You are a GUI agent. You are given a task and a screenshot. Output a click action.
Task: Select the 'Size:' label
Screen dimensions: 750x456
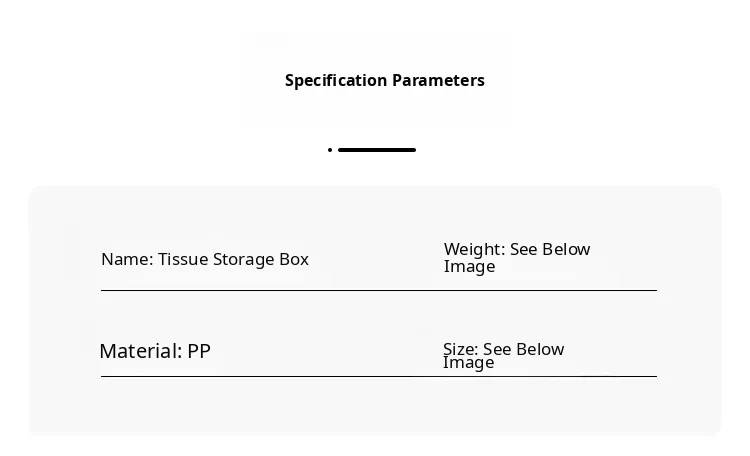[461, 349]
